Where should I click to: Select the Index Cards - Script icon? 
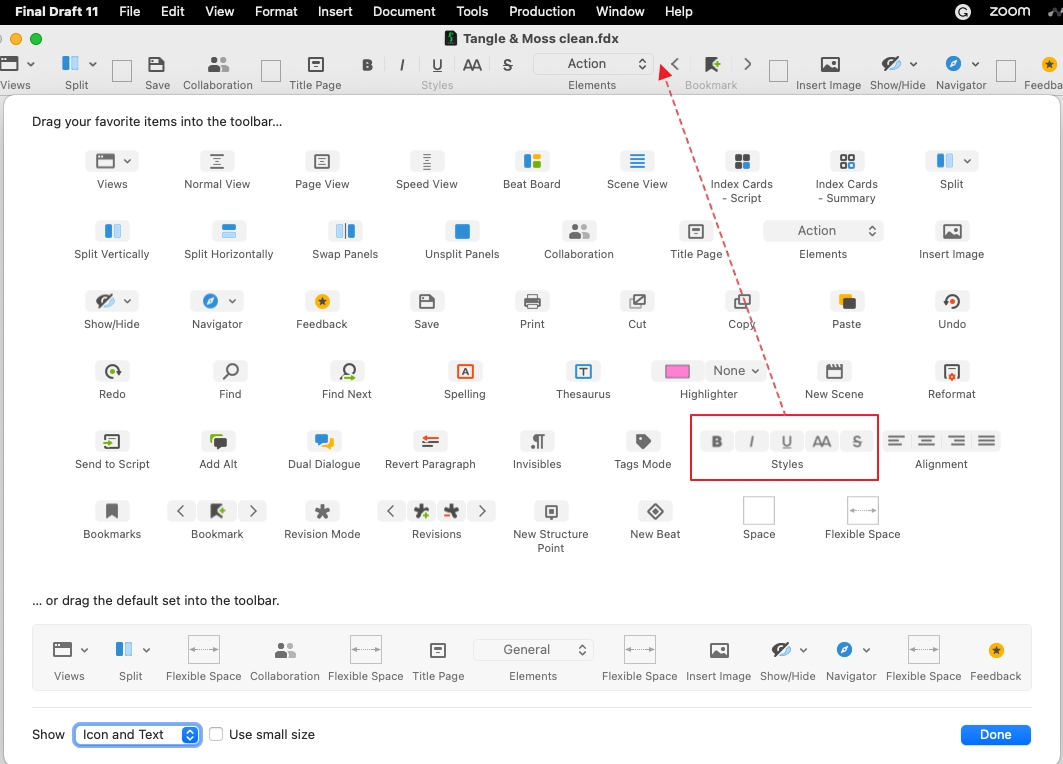pos(741,161)
